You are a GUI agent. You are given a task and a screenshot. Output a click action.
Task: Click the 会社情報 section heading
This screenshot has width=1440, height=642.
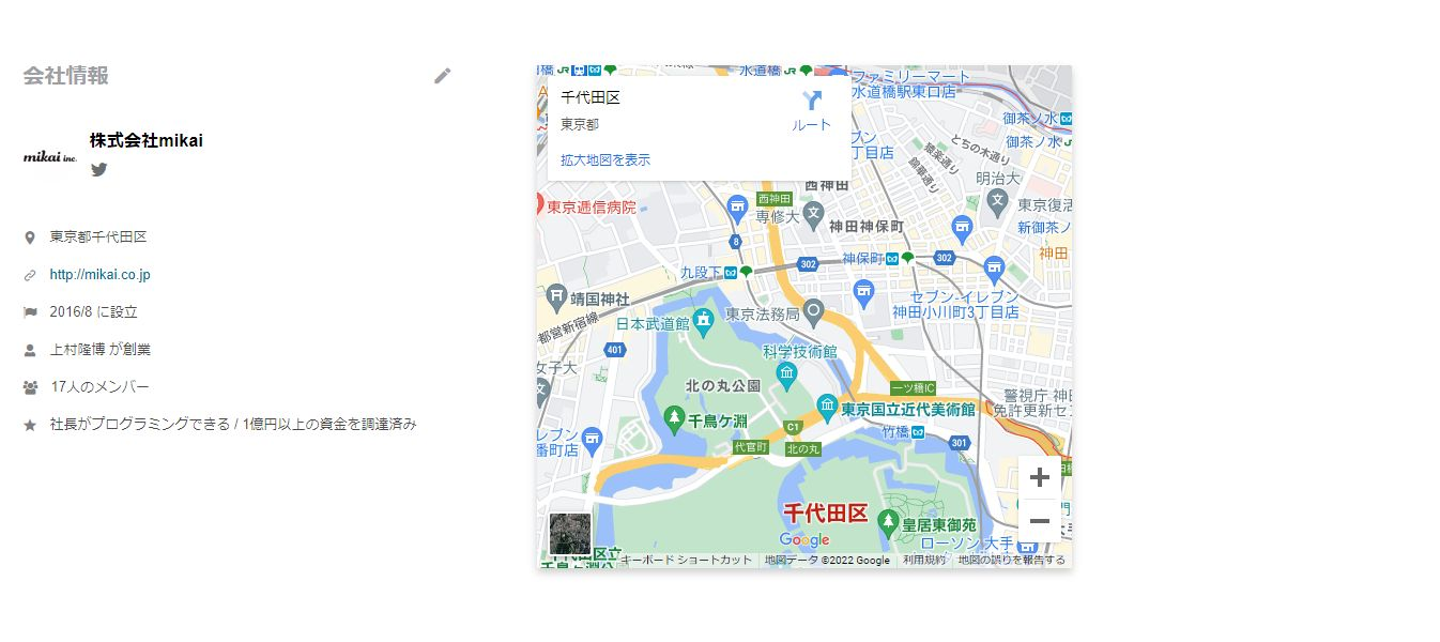tap(66, 76)
